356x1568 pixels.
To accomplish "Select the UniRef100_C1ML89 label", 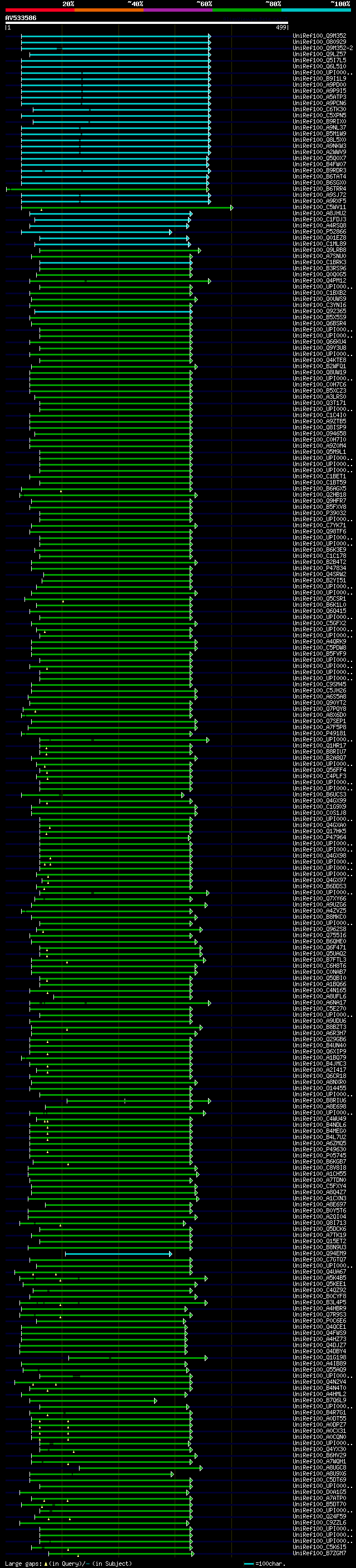I will tap(319, 244).
